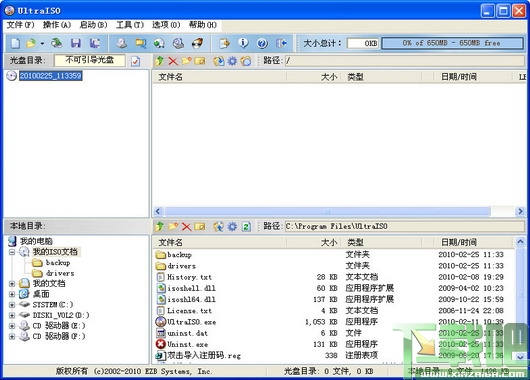The image size is (530, 380).
Task: Click blue gear icon in 光盘目录 toolbar
Action: click(x=232, y=61)
